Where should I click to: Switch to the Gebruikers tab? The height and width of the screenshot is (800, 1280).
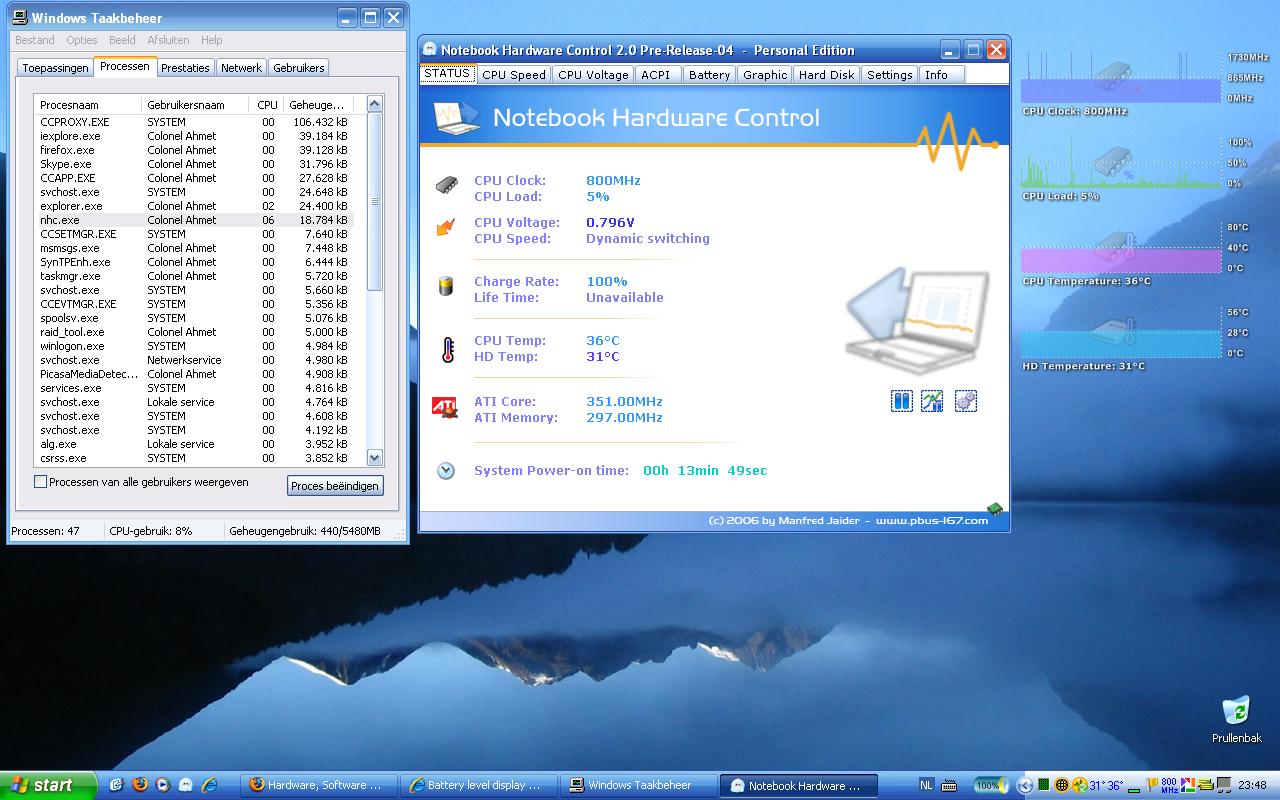tap(298, 68)
